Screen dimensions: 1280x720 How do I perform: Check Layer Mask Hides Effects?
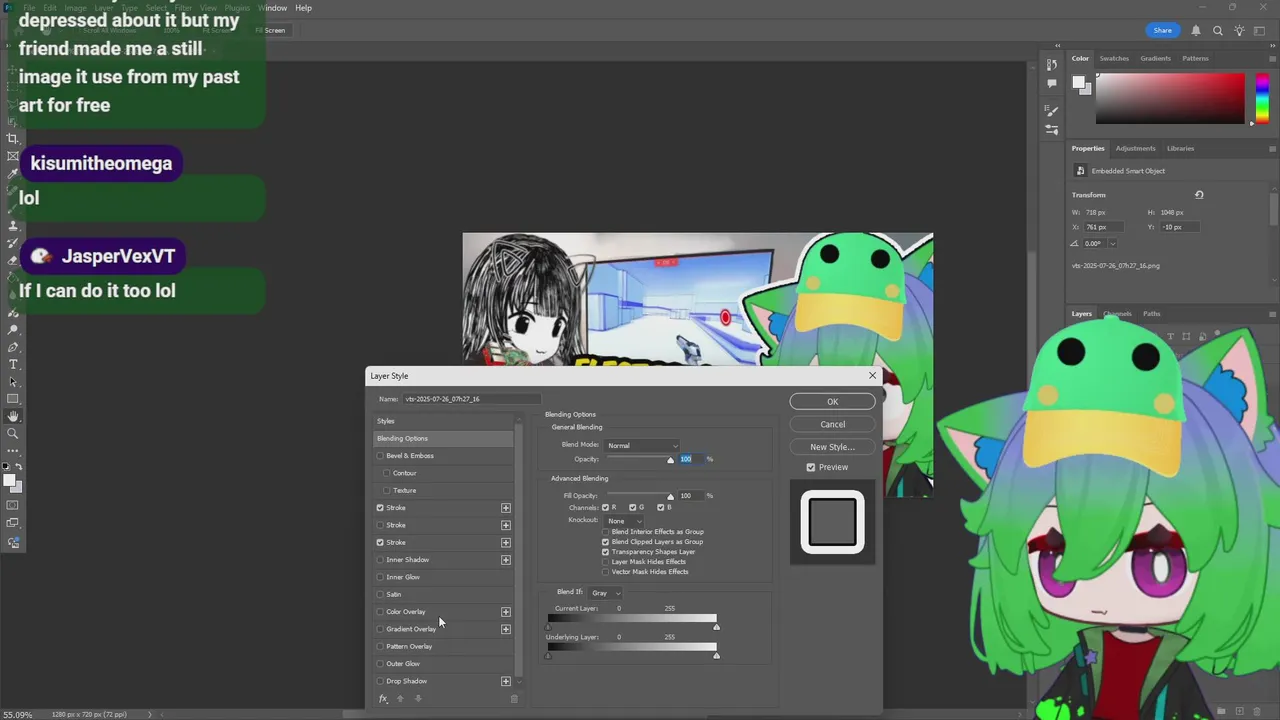[605, 562]
